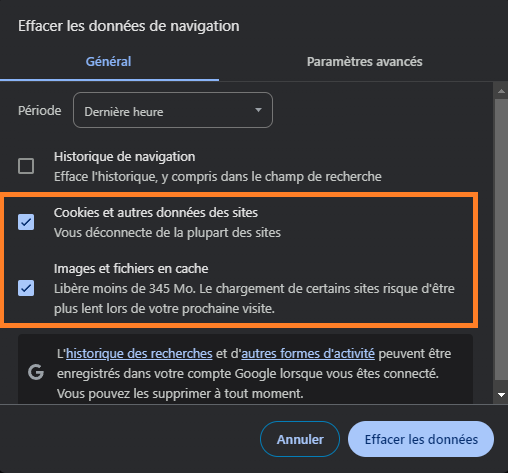This screenshot has width=508, height=473.
Task: Click the Effacer les données de navigation title
Action: 129,26
